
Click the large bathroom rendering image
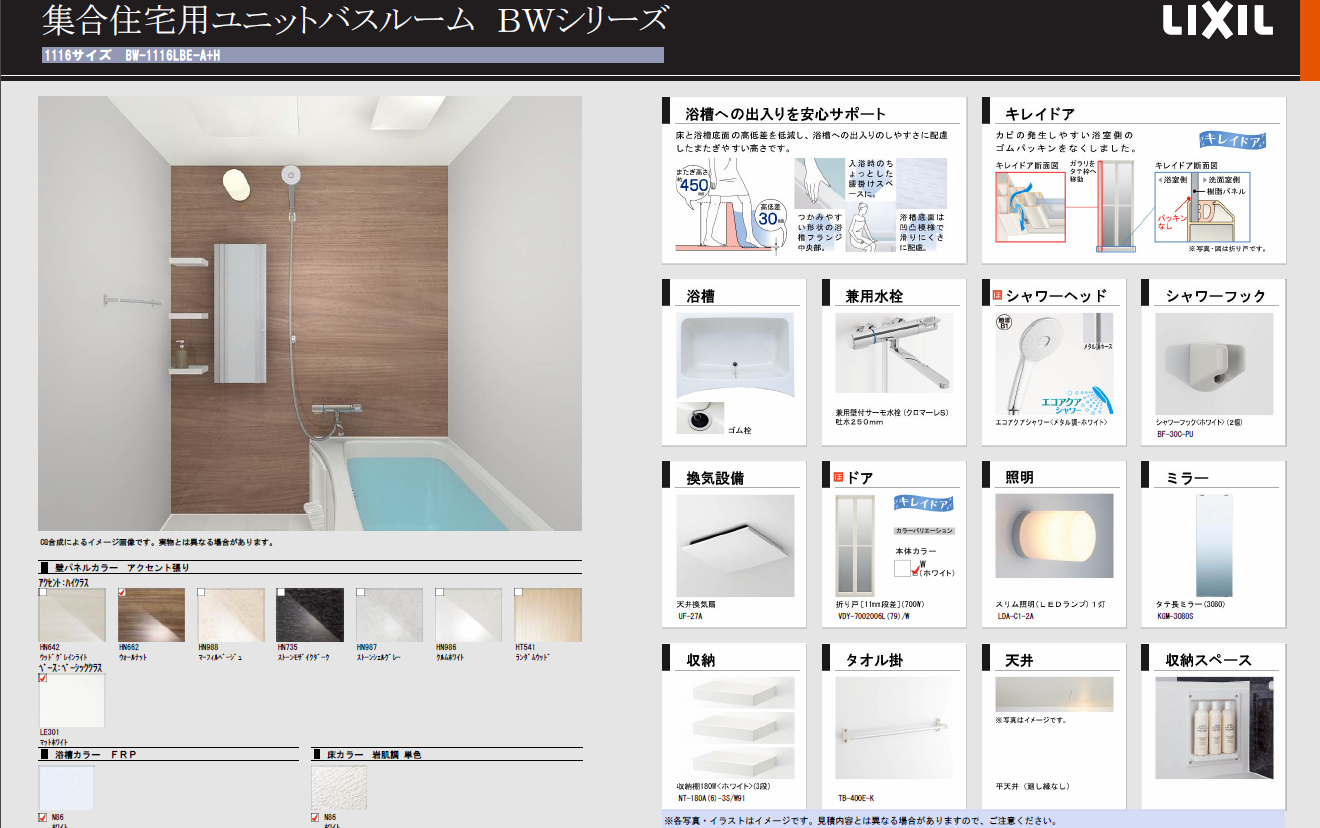[310, 313]
